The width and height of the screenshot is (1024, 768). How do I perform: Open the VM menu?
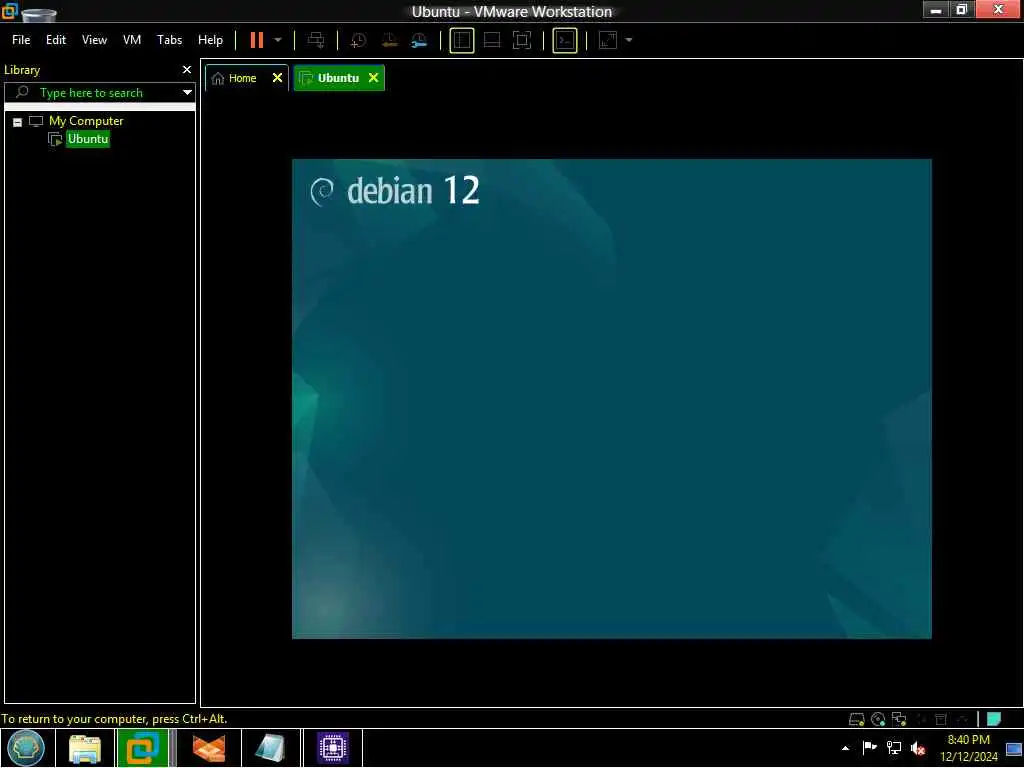132,40
